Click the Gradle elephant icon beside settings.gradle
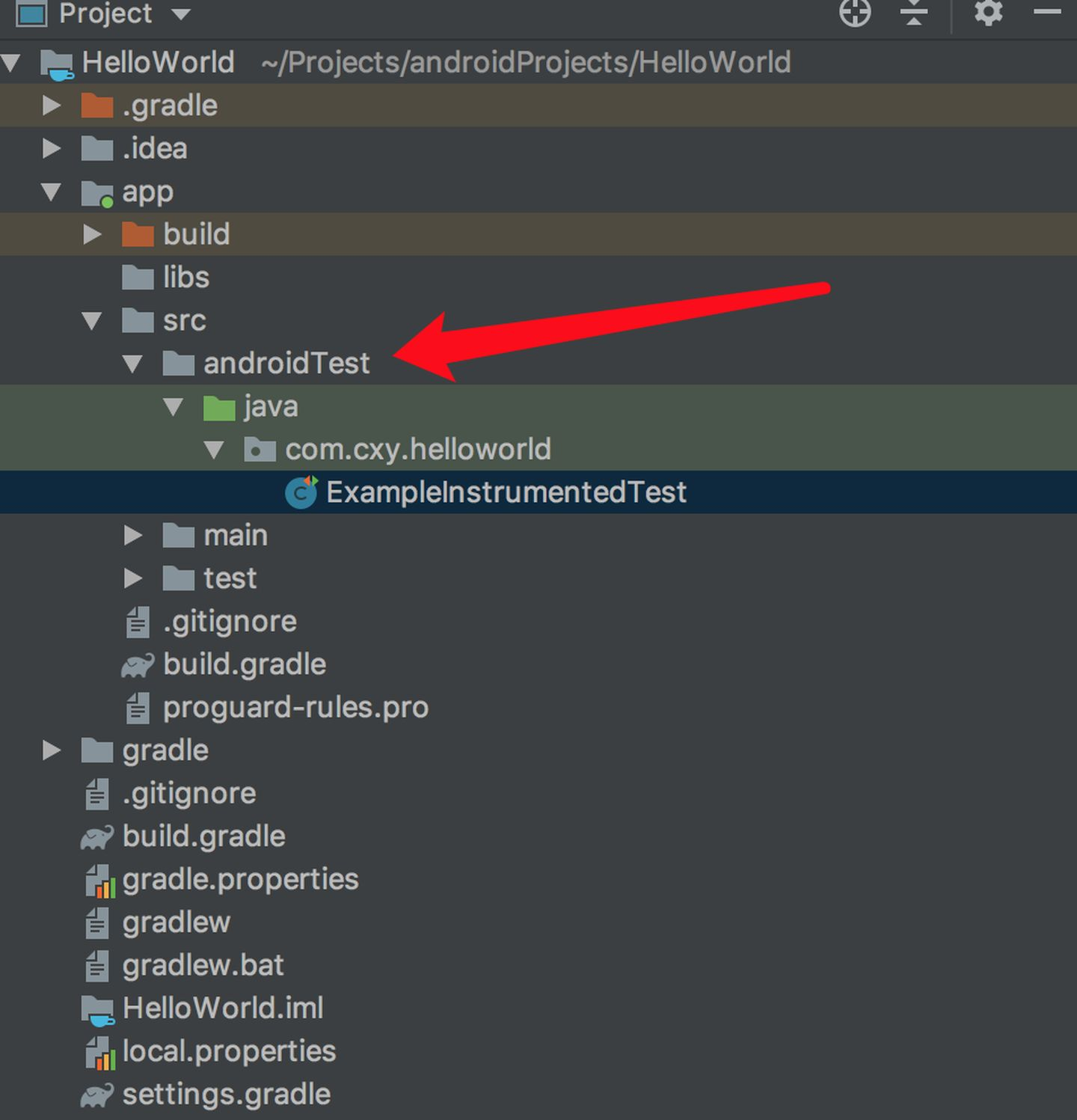The image size is (1077, 1120). pos(97,1095)
